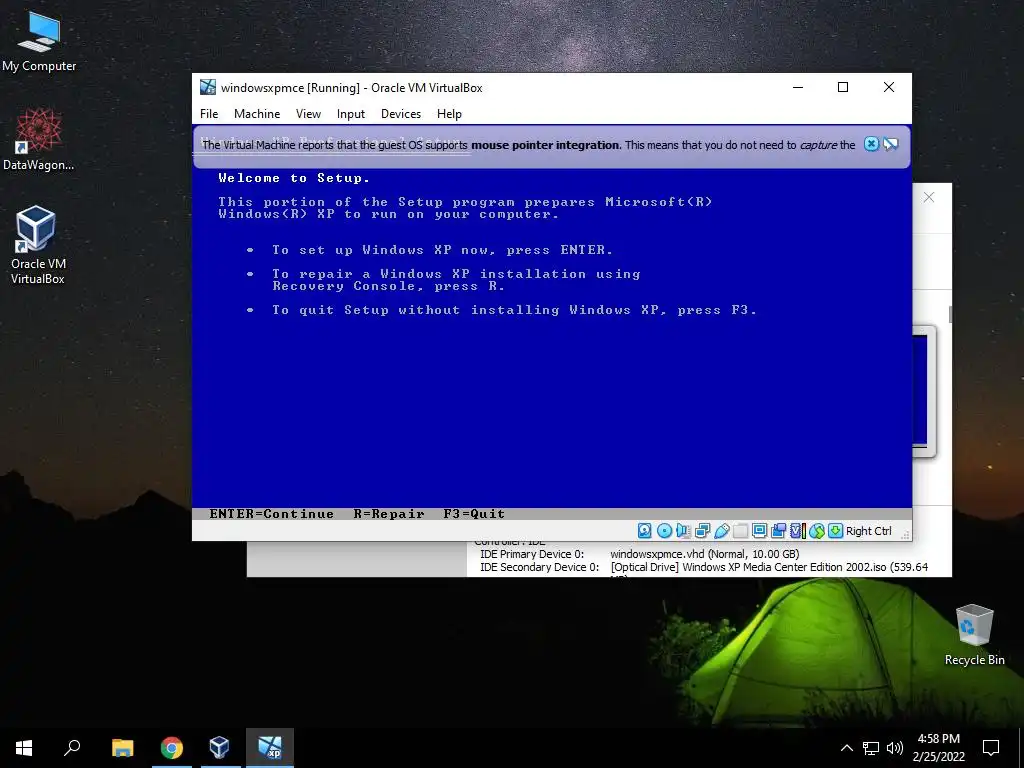Switch to VirtualBox Manager taskbar icon
1024x768 pixels.
point(220,748)
